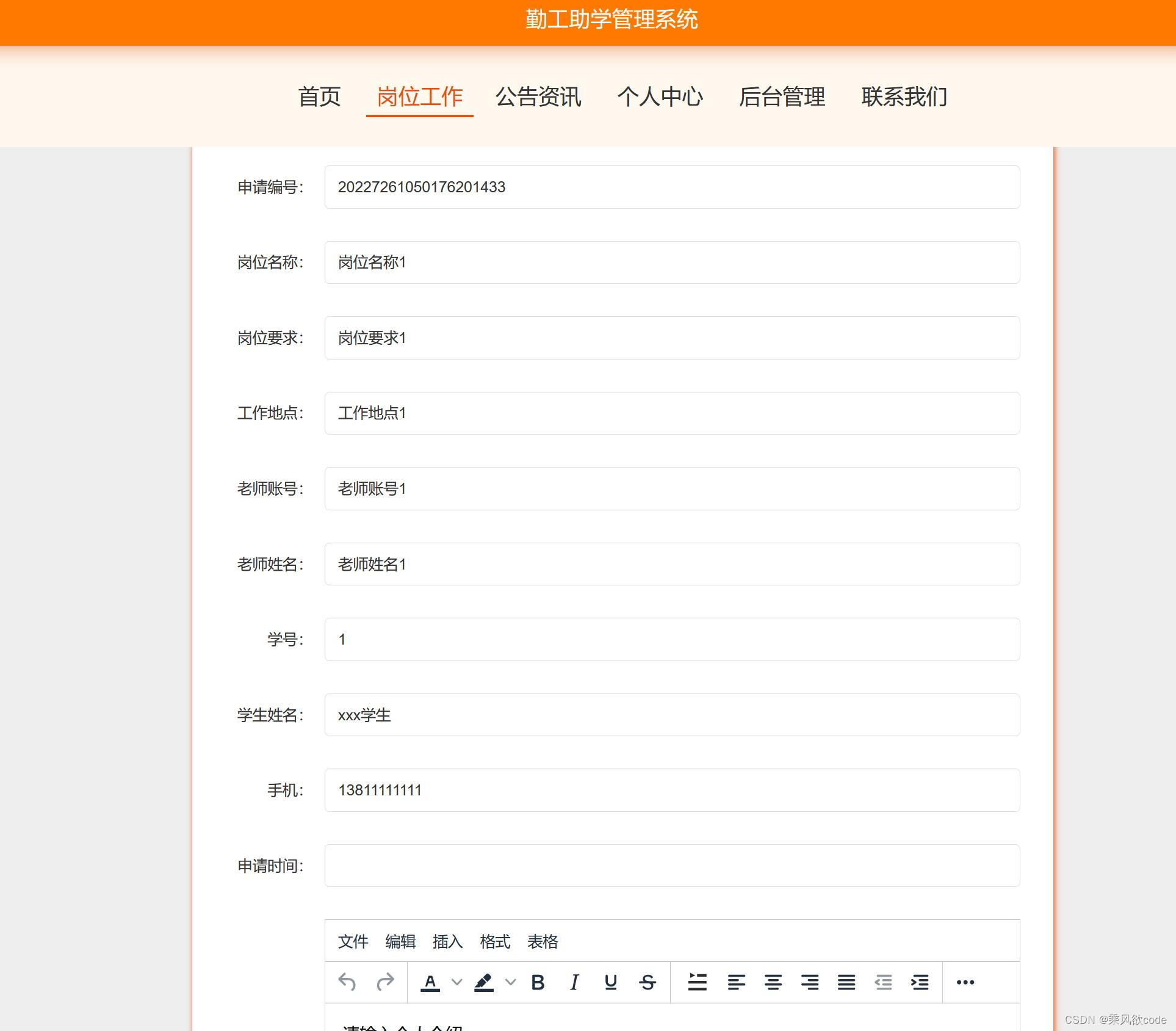The height and width of the screenshot is (1031, 1176).
Task: Select the align center icon
Action: 773,982
